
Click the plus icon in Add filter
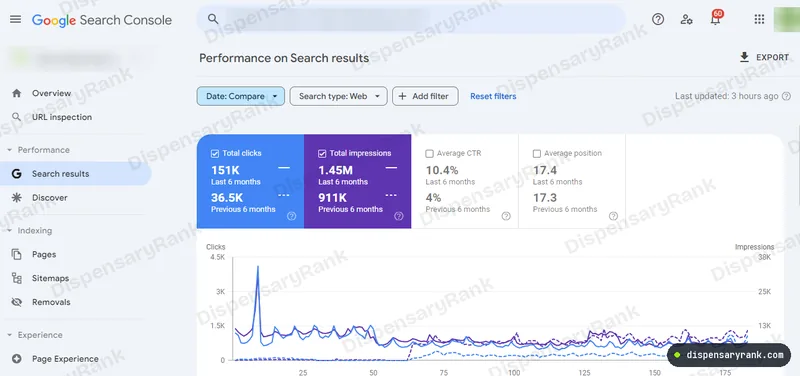pyautogui.click(x=402, y=96)
